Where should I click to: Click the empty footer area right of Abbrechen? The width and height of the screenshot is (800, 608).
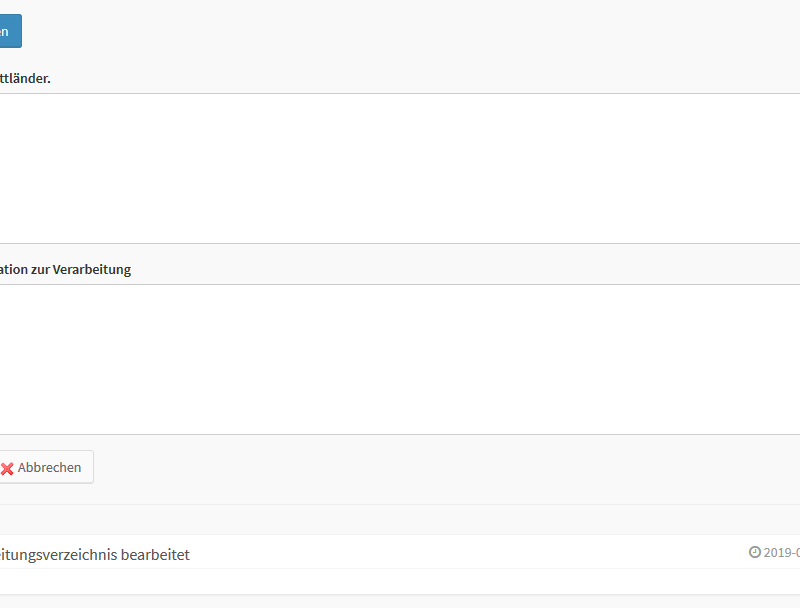(x=450, y=468)
